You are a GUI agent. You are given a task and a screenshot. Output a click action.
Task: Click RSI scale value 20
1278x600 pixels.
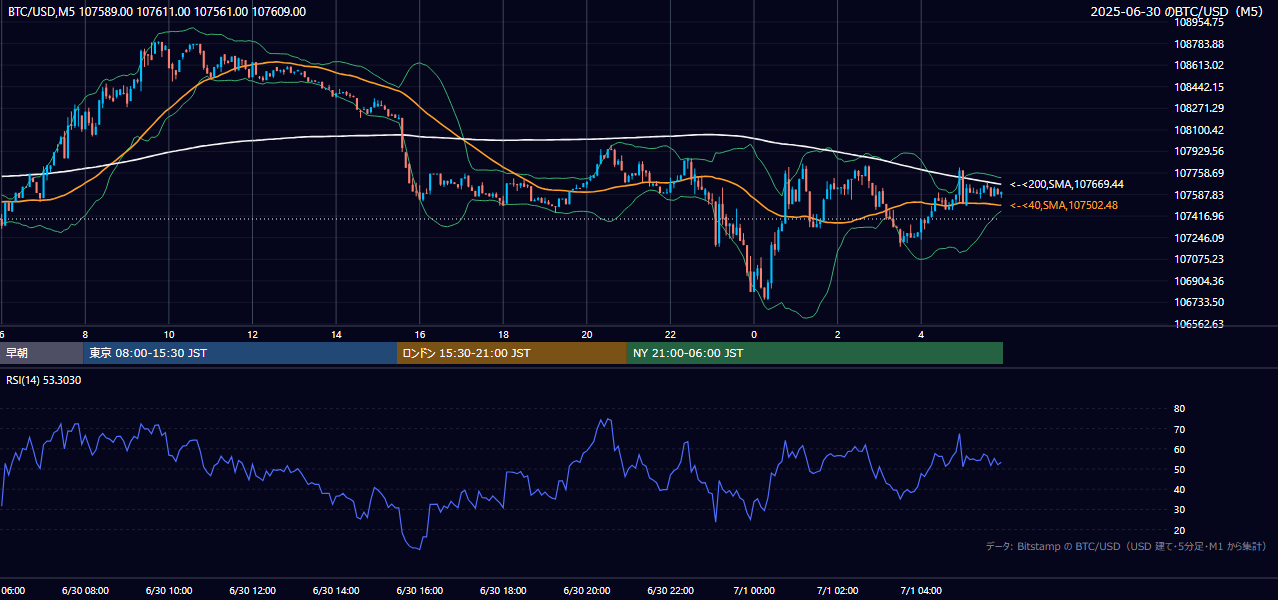click(x=1179, y=530)
